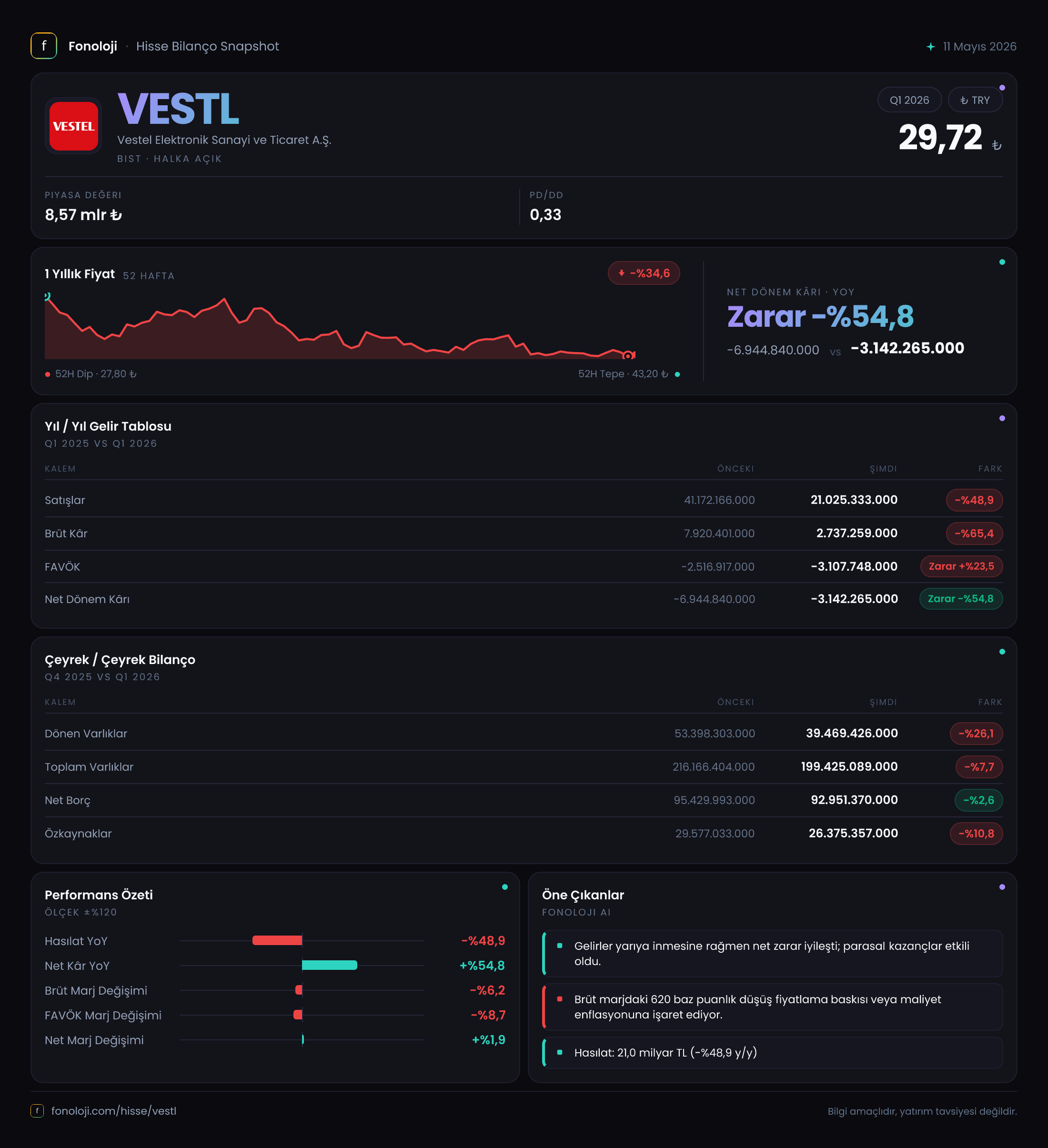This screenshot has height=1148, width=1048.
Task: Click the Özkaynaklar -%10,8 badge
Action: (976, 834)
